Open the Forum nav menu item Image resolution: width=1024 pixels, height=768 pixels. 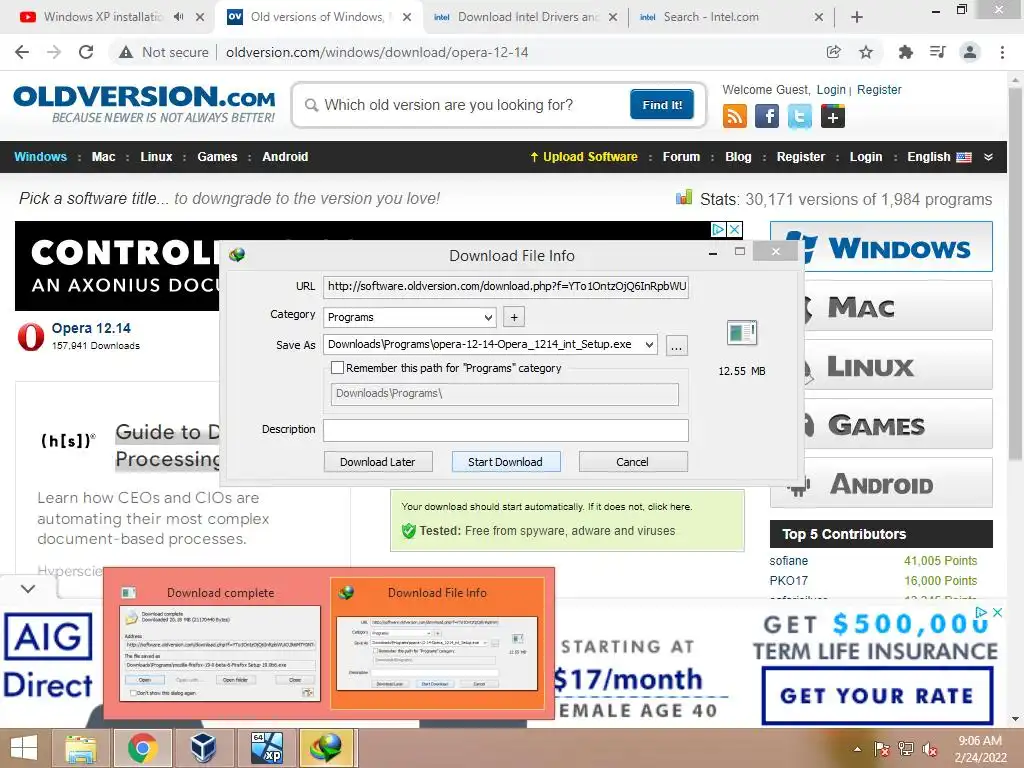(681, 157)
